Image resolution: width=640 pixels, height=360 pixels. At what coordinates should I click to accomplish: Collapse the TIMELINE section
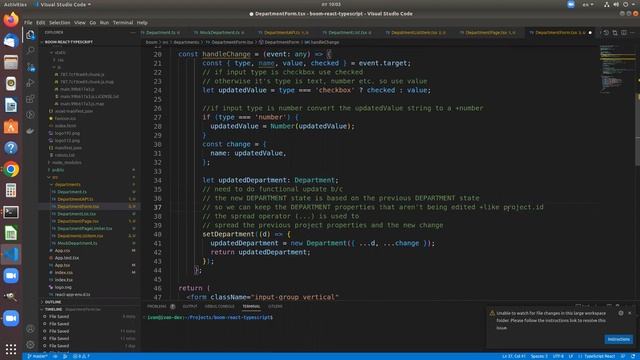coord(53,309)
